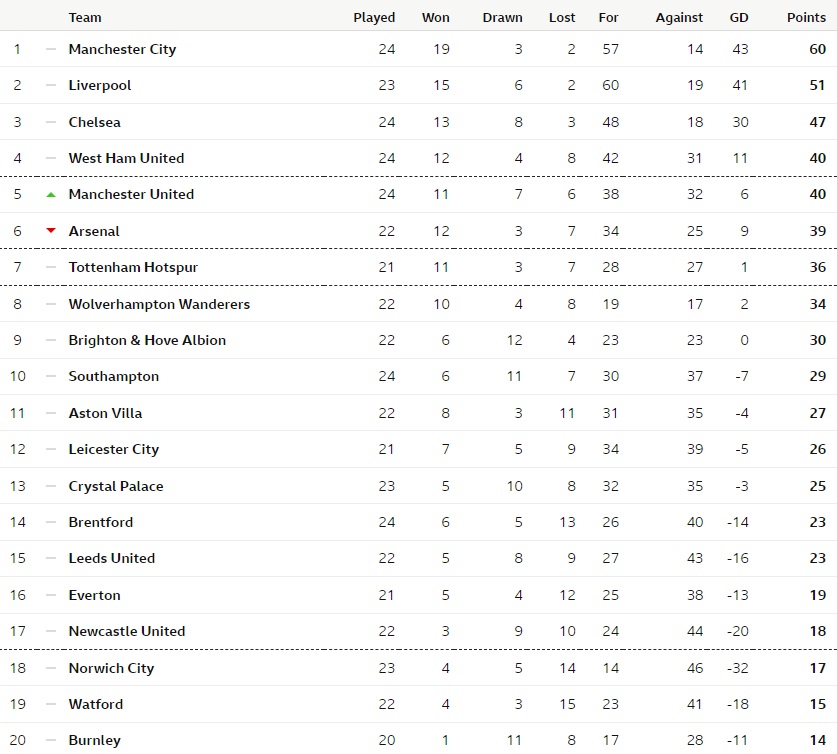837x754 pixels.
Task: Click Manchester City's points total 60
Action: 817,49
